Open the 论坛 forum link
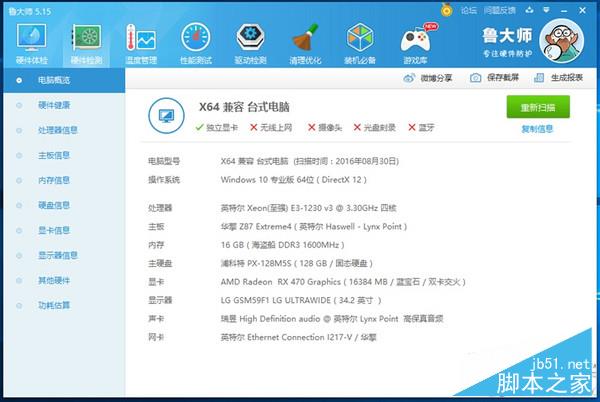Viewport: 600px width, 402px height. pos(469,10)
